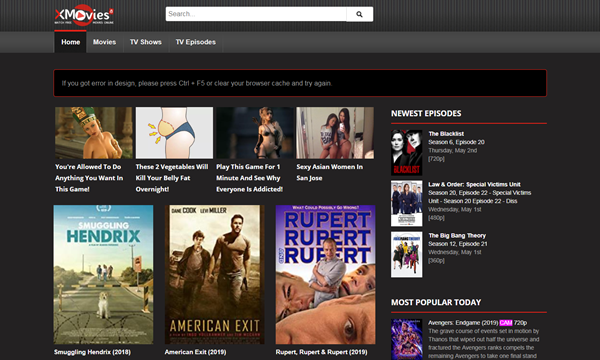Click 'These 2 Vegetables Will Kill' ad text
This screenshot has height=360, width=600.
pos(172,178)
